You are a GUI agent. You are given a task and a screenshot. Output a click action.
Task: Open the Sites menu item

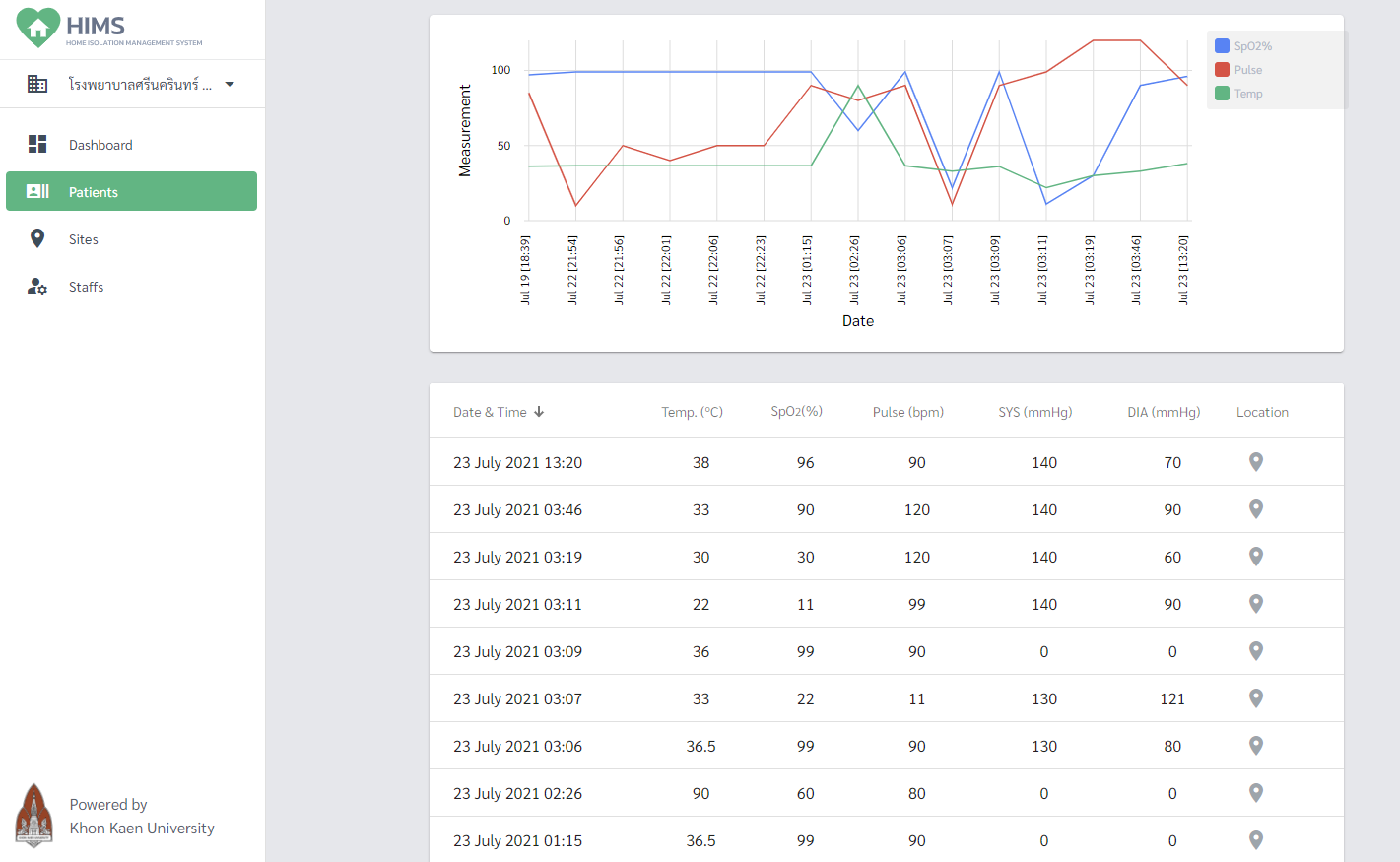point(84,239)
